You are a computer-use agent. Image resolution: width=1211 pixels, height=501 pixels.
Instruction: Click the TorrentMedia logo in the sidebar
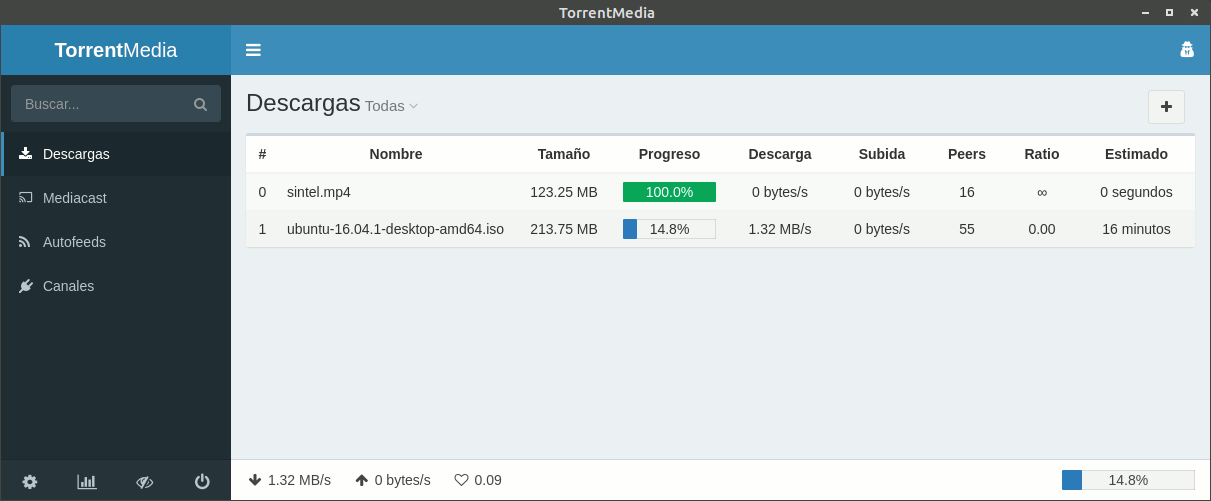(x=116, y=50)
